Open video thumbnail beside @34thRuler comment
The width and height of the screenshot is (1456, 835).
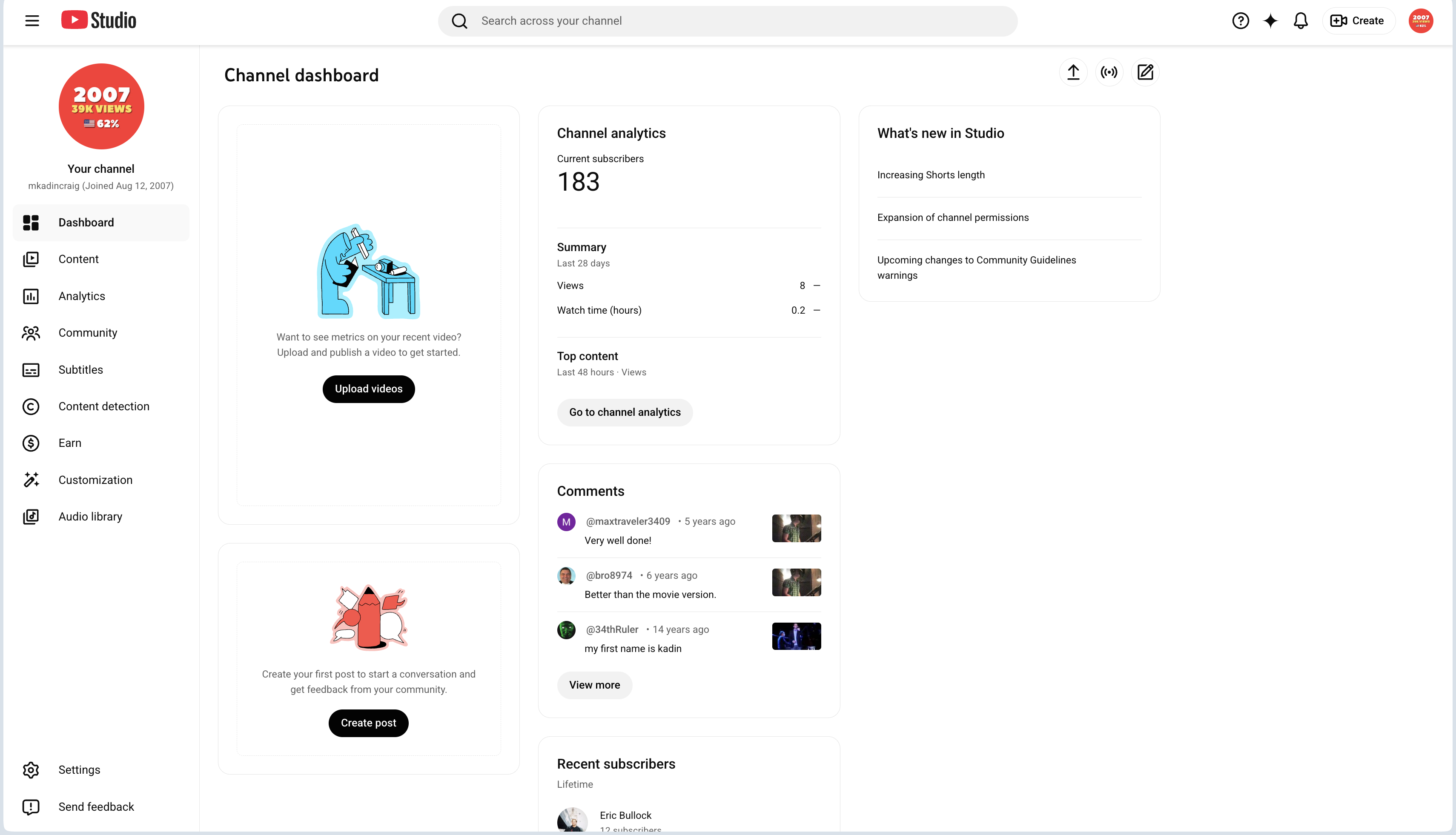(796, 636)
